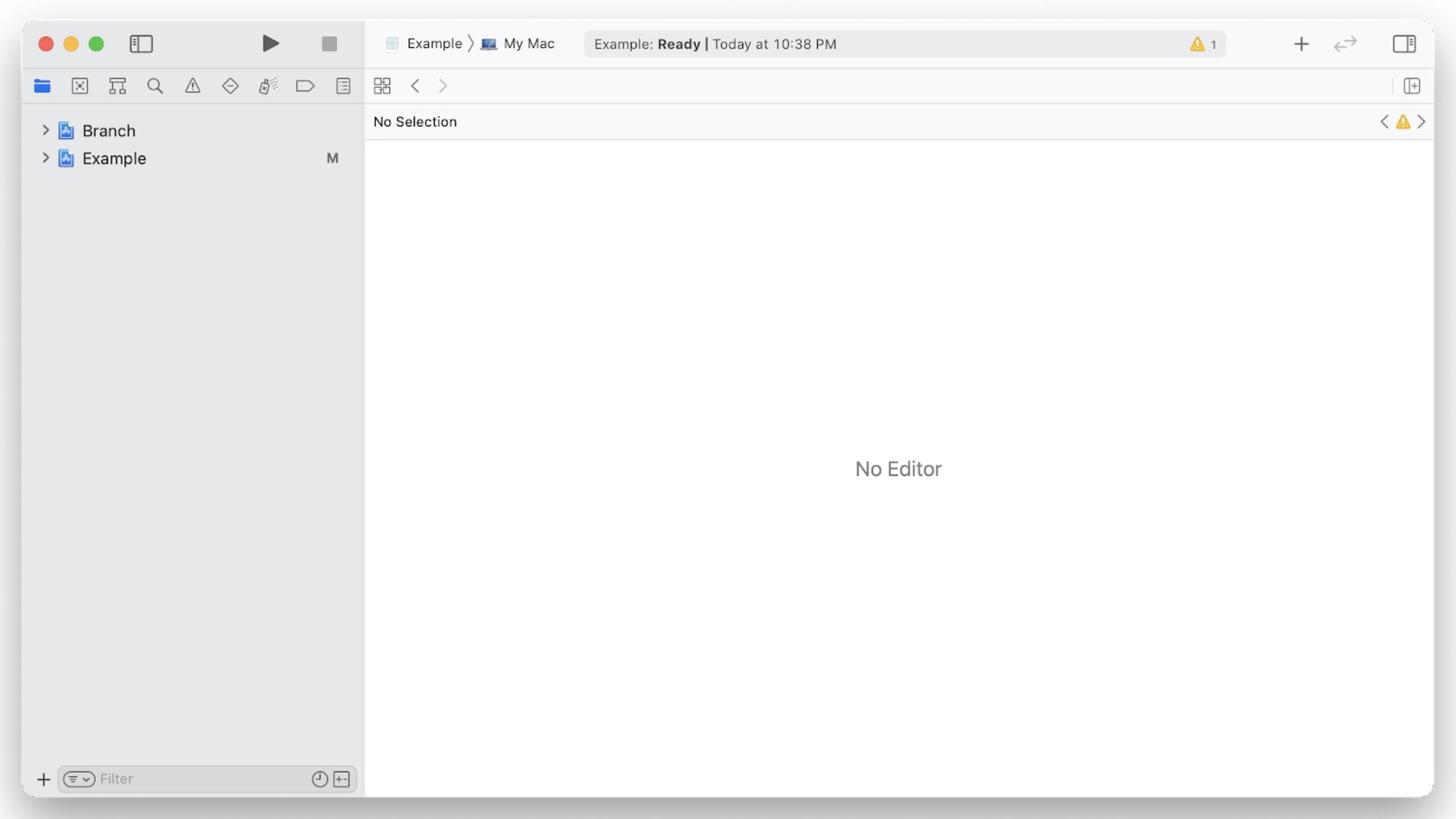Select the Branch project row
This screenshot has height=819, width=1456.
coord(193,130)
